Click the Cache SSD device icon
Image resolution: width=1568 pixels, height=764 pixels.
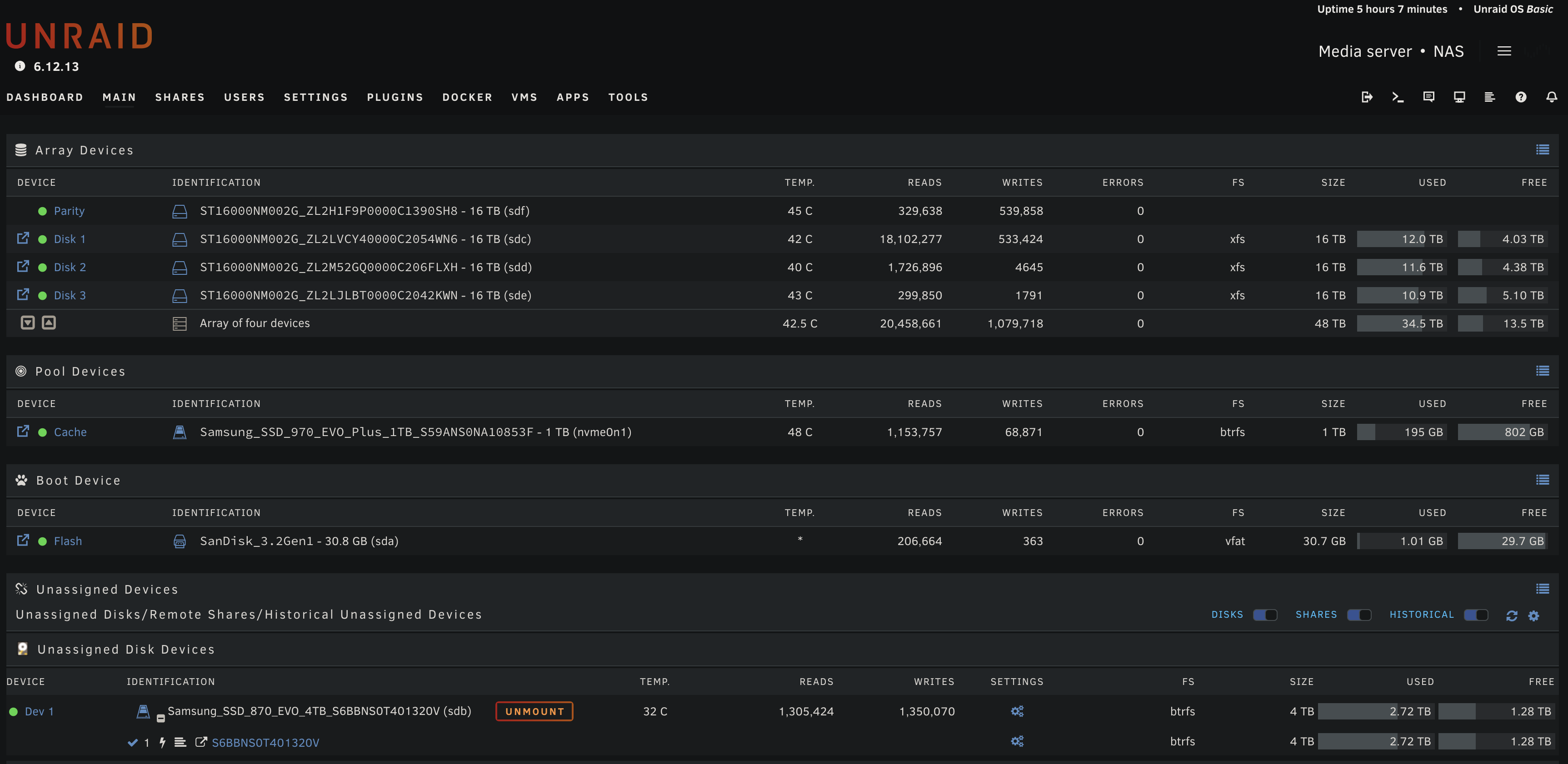pyautogui.click(x=180, y=432)
